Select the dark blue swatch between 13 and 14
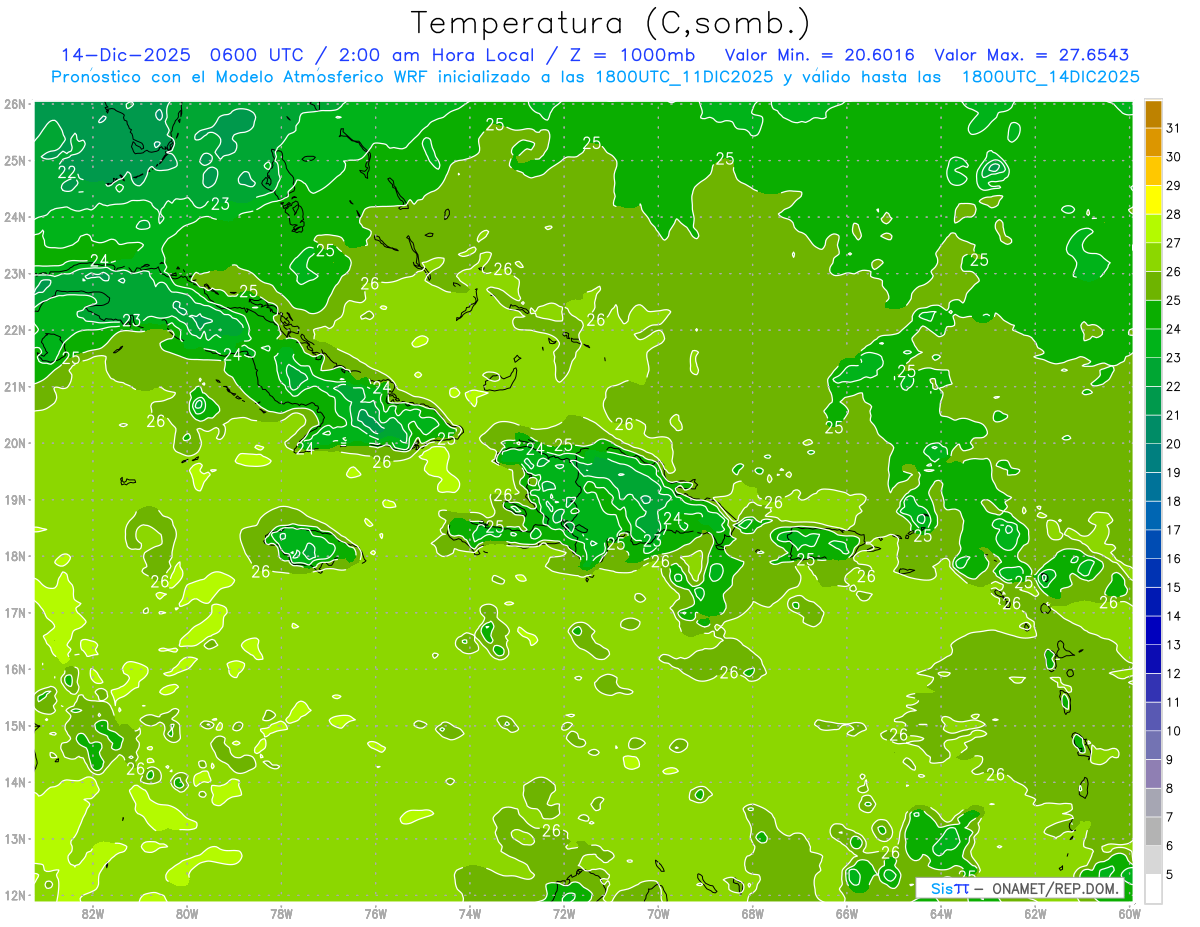Screen dimensions: 1200x927 [1153, 630]
